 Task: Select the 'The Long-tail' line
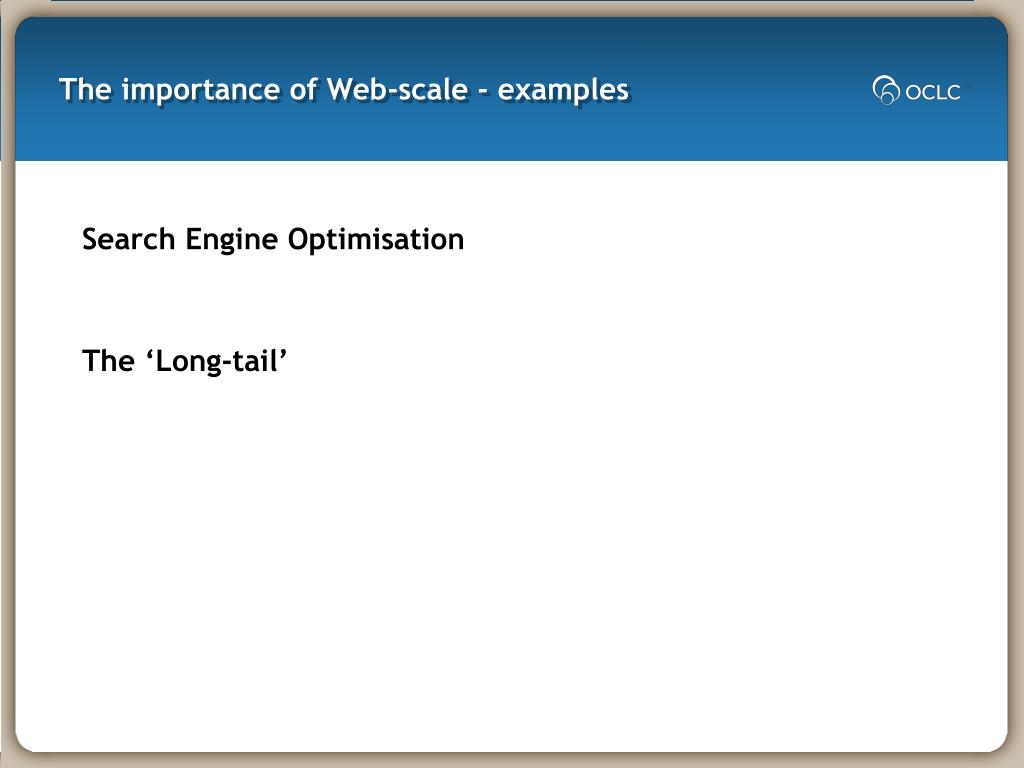click(185, 361)
